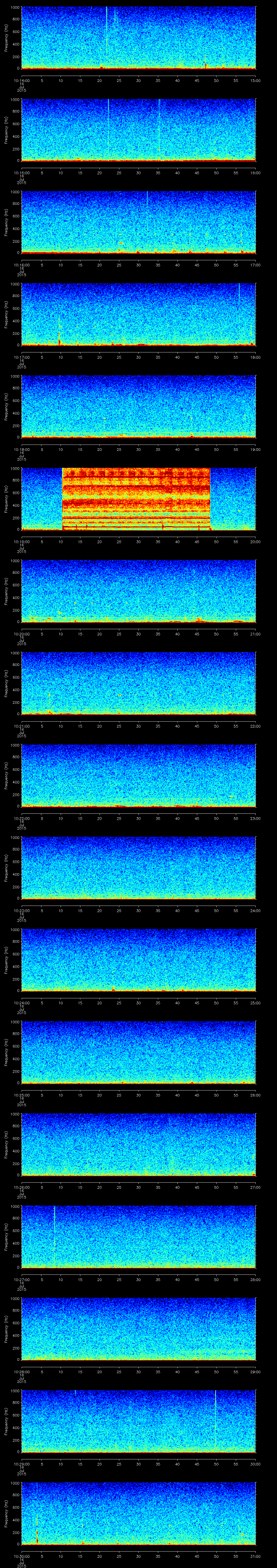The width and height of the screenshot is (277, 1568).
Task: Click the 10:16:00 start time label
Action: (21, 265)
